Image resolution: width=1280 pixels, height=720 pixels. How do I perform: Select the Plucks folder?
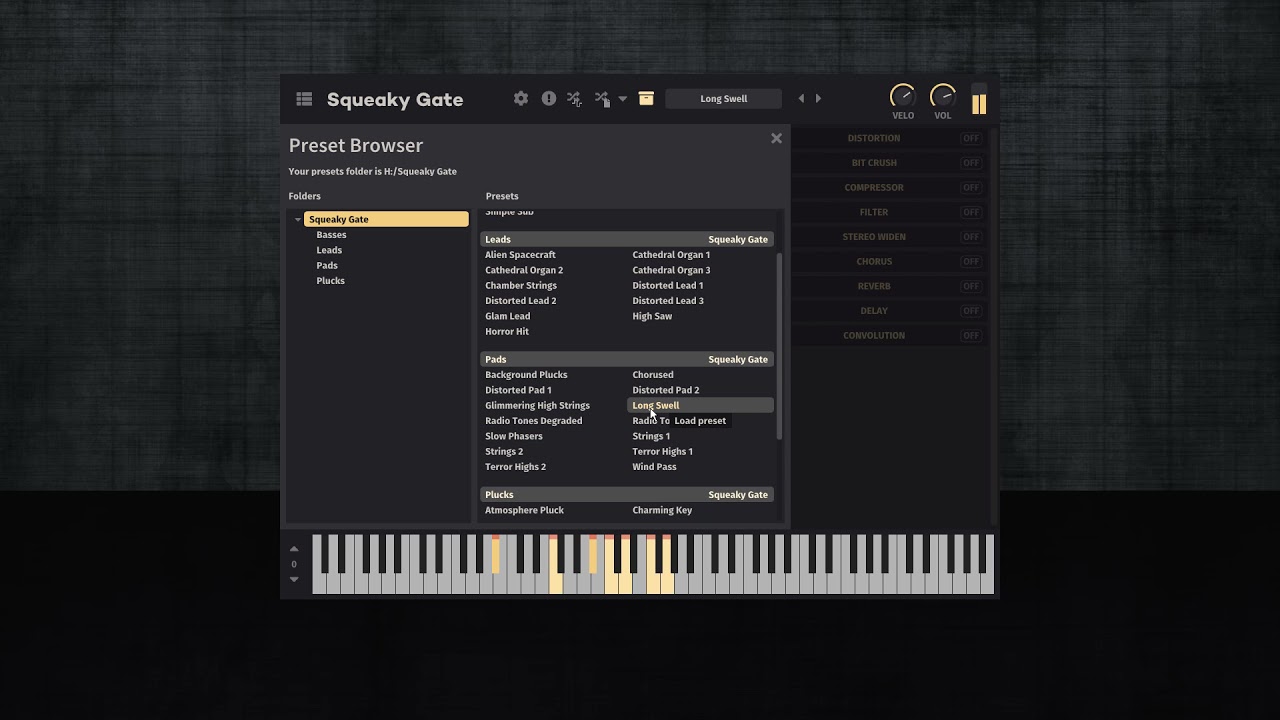[x=330, y=281]
